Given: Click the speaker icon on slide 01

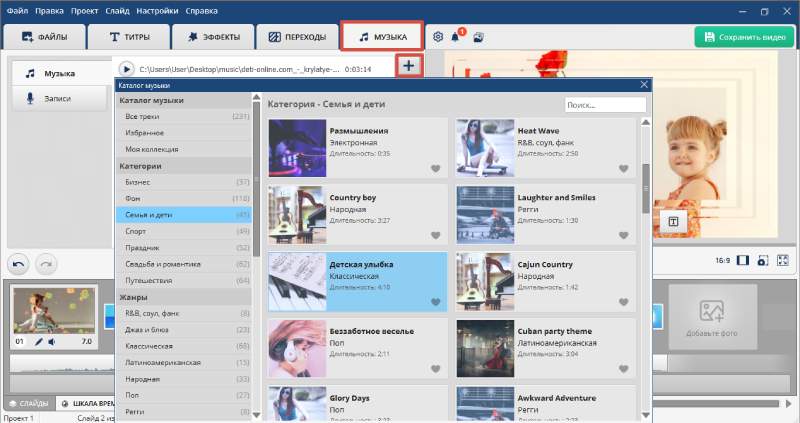Looking at the screenshot, I should (x=52, y=342).
